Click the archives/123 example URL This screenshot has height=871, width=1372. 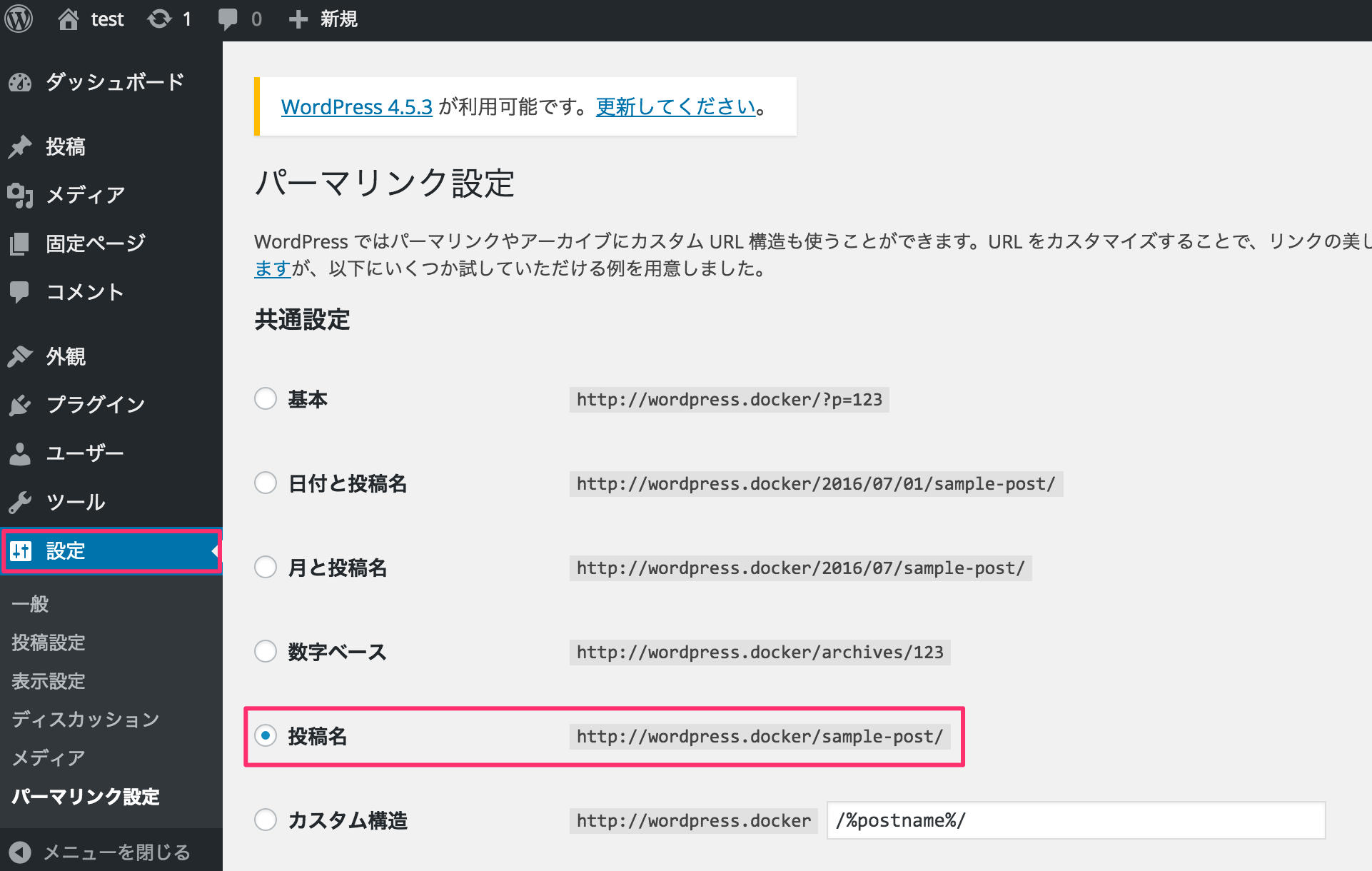760,653
